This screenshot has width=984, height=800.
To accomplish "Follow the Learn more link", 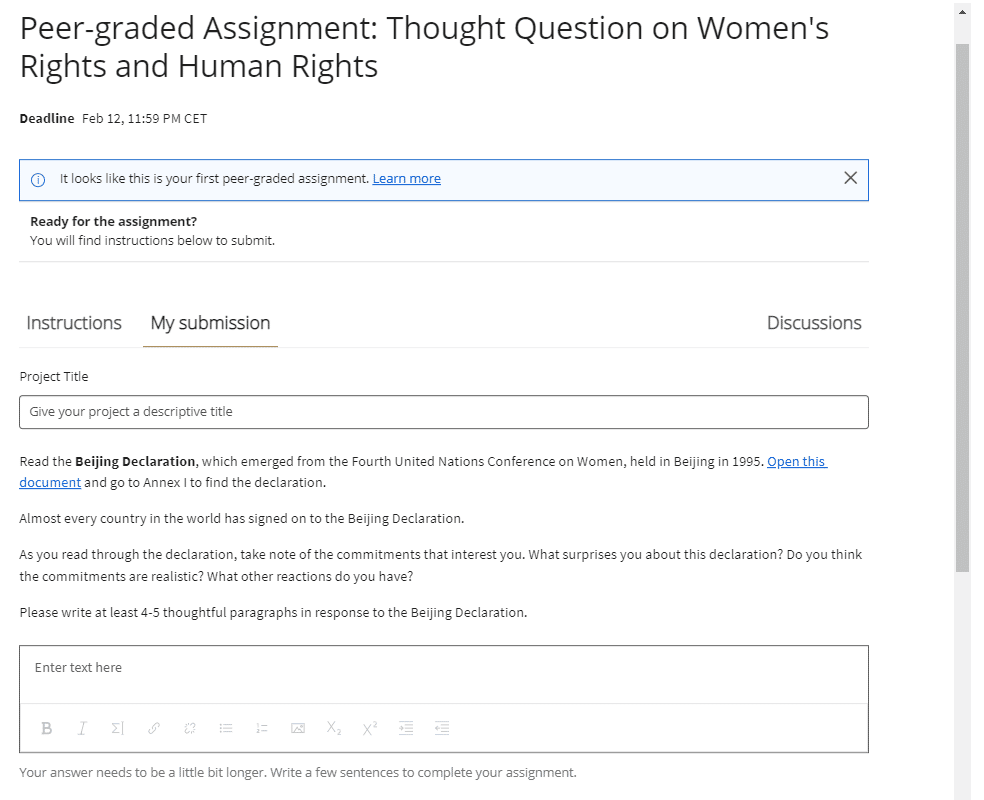I will 406,179.
